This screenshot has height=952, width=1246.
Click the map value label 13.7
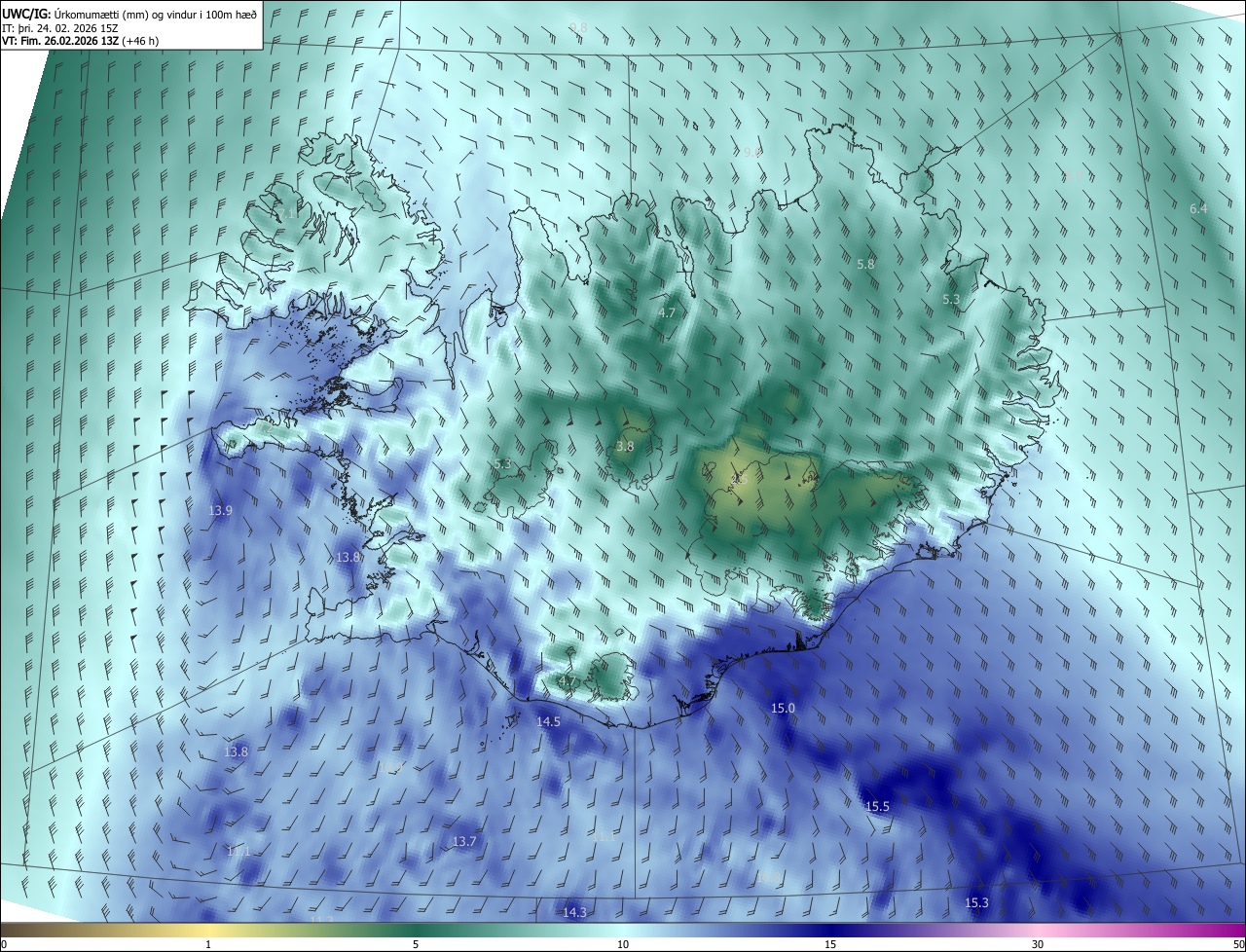click(464, 842)
